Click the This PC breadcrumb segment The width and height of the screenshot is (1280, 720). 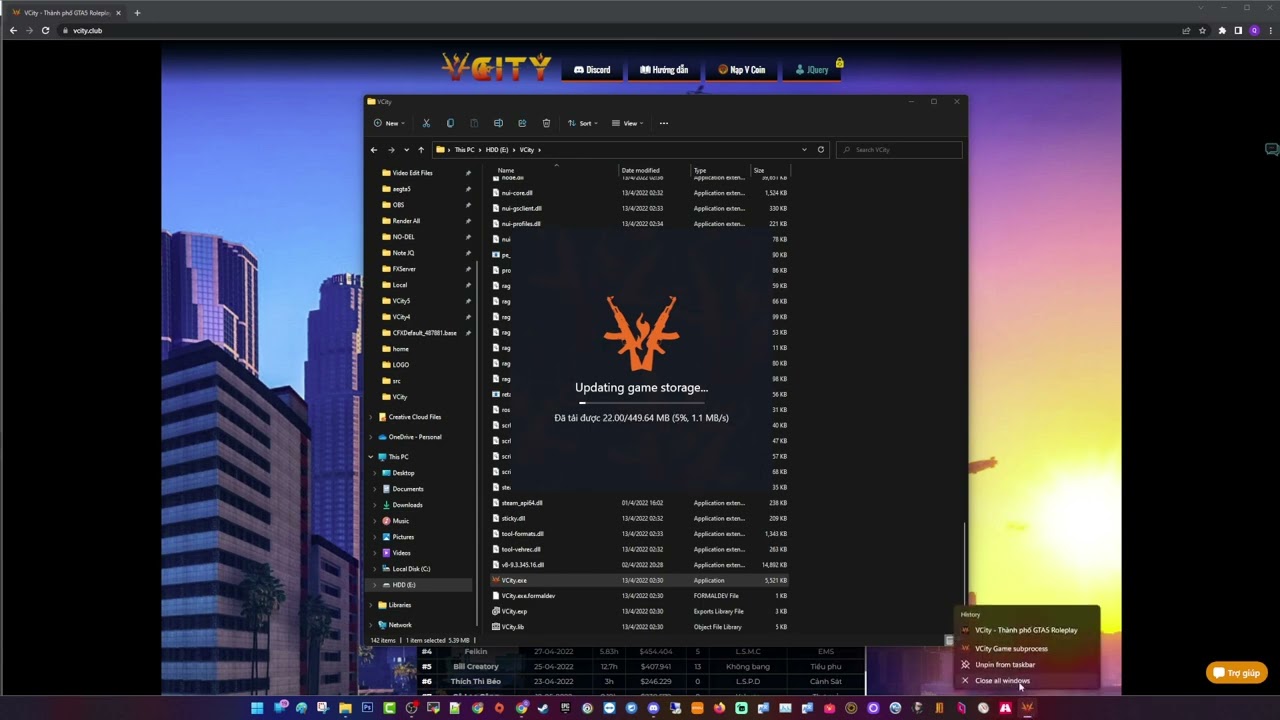coord(465,150)
